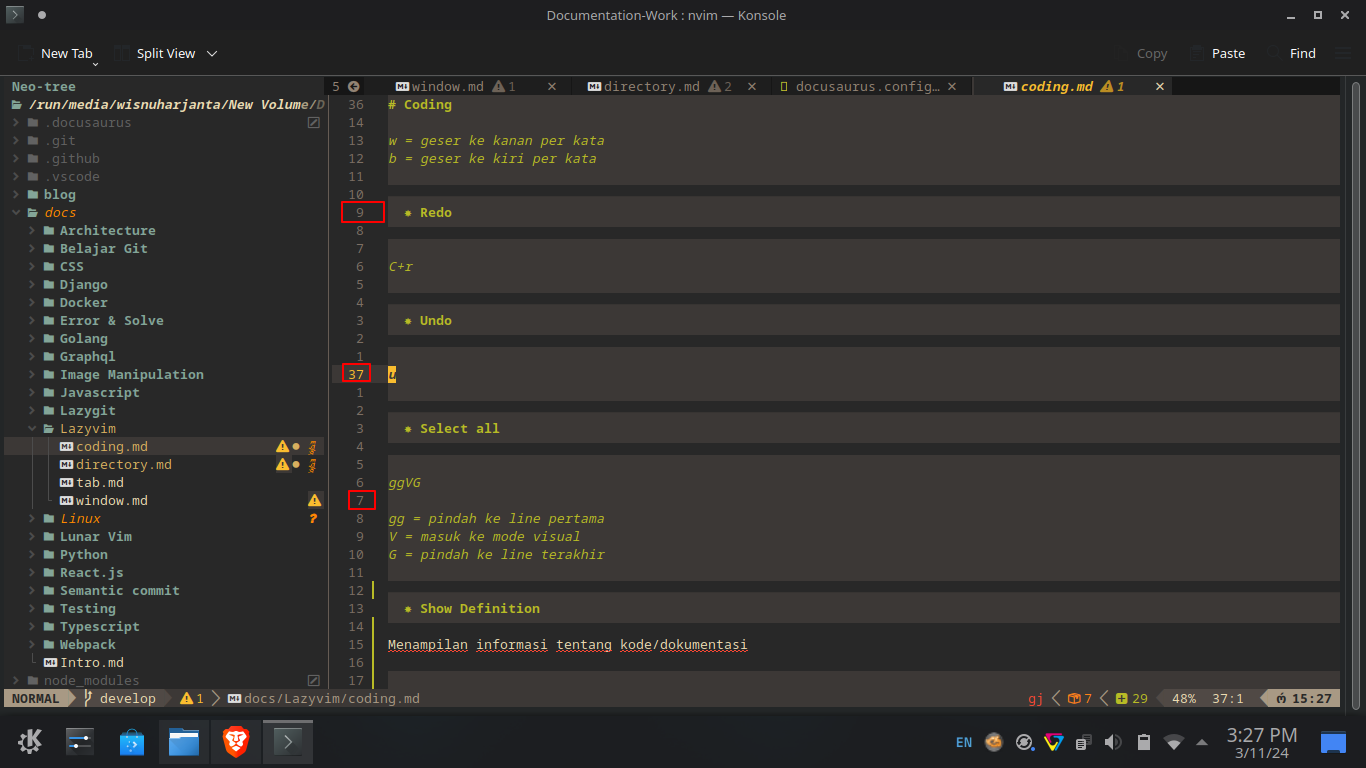Open the KDE application launcher
This screenshot has height=768, width=1366.
click(29, 741)
